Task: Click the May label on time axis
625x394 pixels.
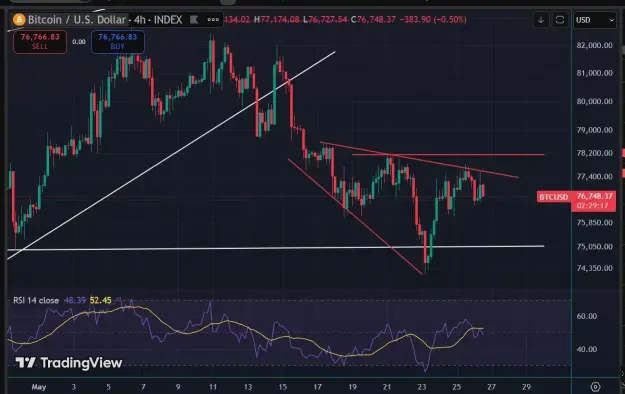Action: [39, 387]
